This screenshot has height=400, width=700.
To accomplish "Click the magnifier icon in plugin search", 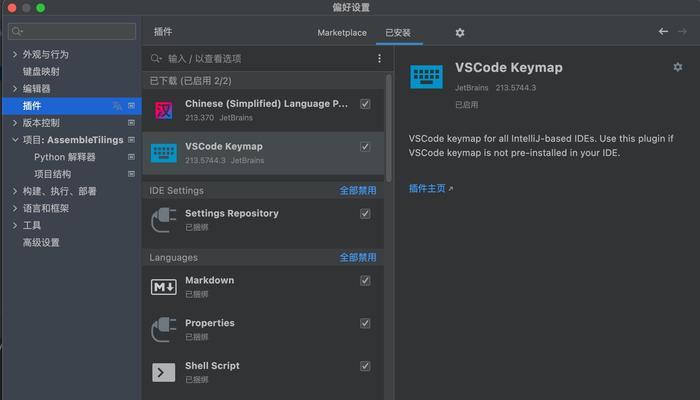I will pyautogui.click(x=156, y=58).
